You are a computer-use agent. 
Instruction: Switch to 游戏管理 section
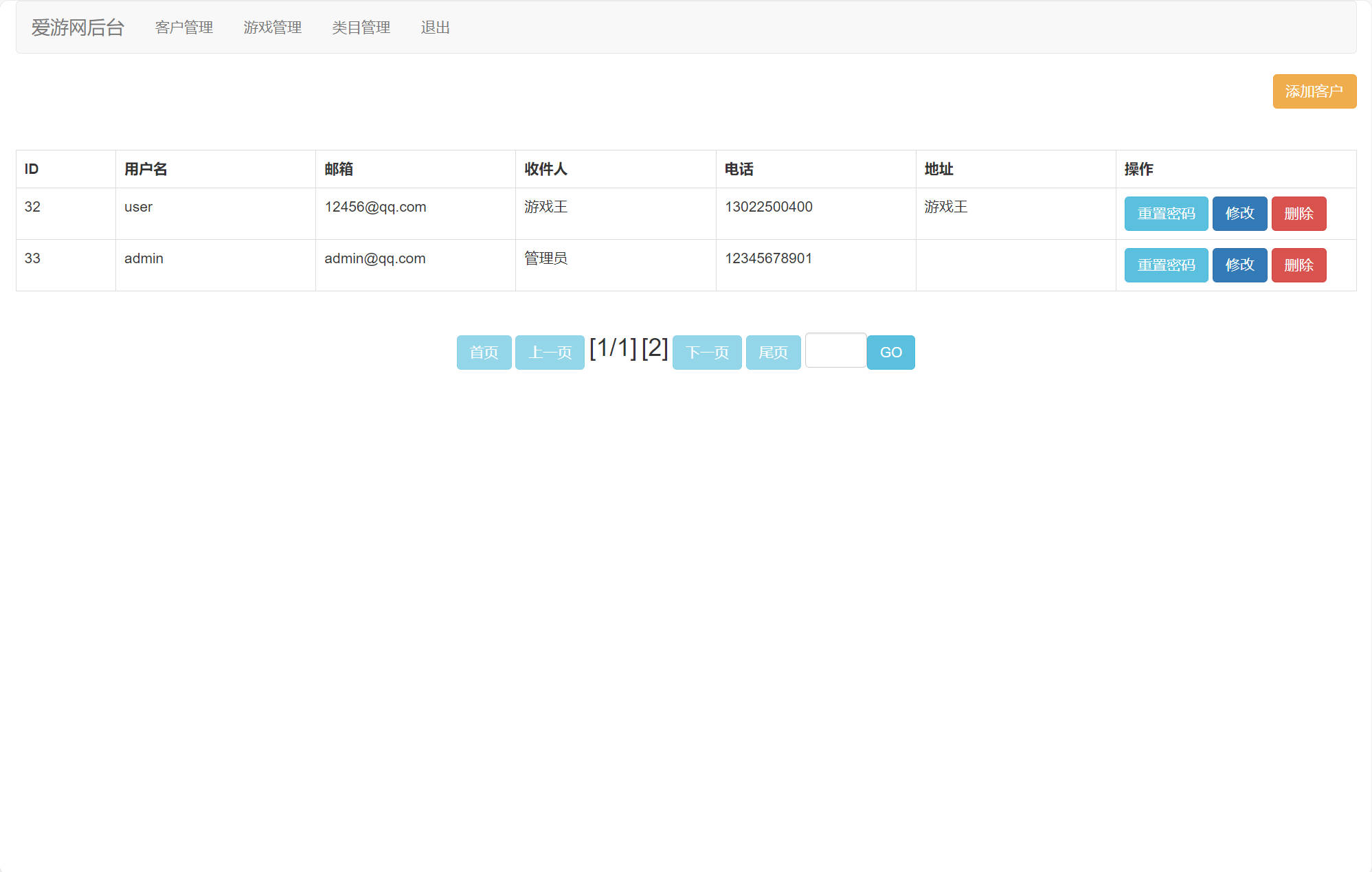[272, 27]
